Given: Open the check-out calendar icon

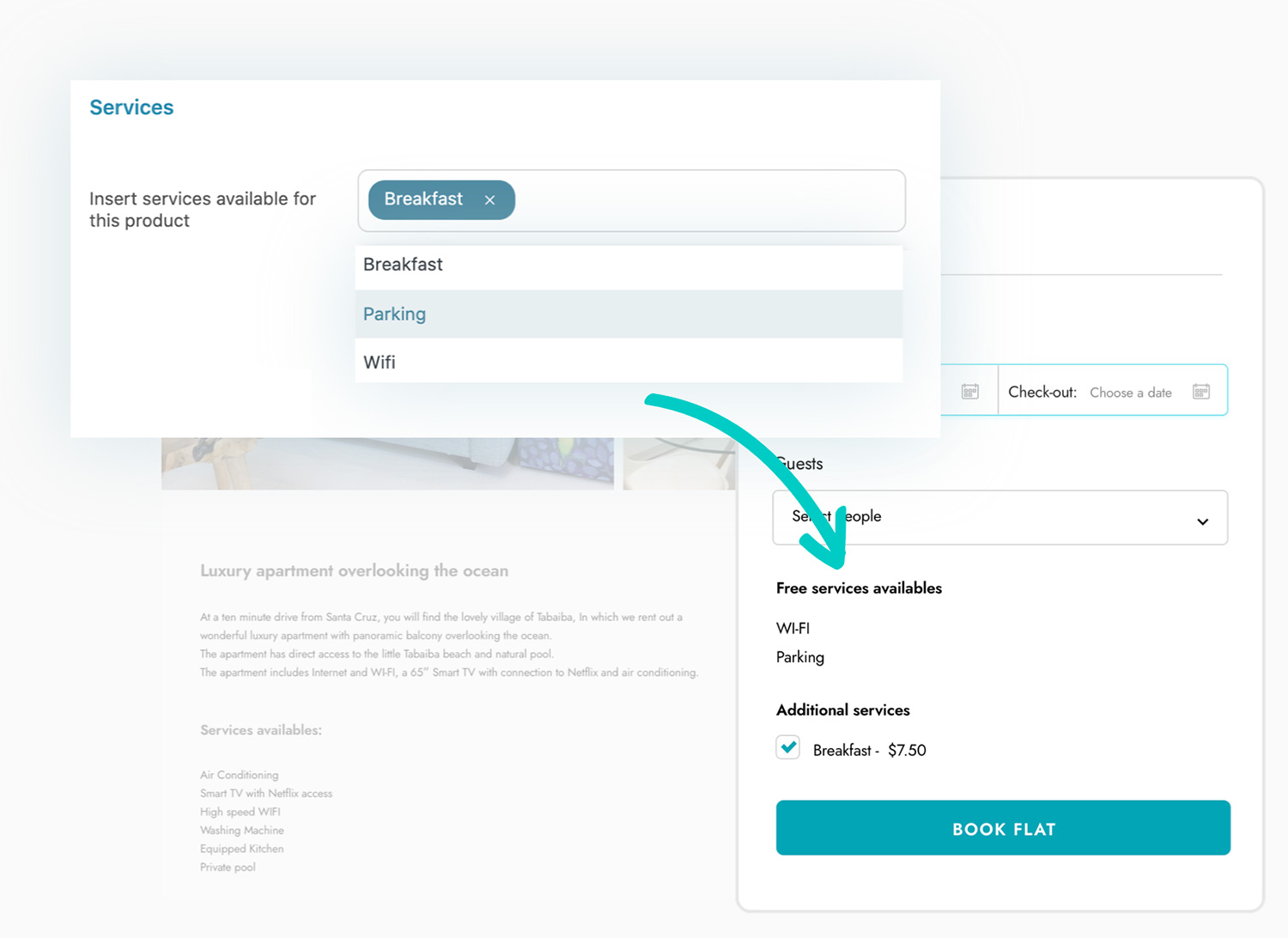Looking at the screenshot, I should [1200, 392].
